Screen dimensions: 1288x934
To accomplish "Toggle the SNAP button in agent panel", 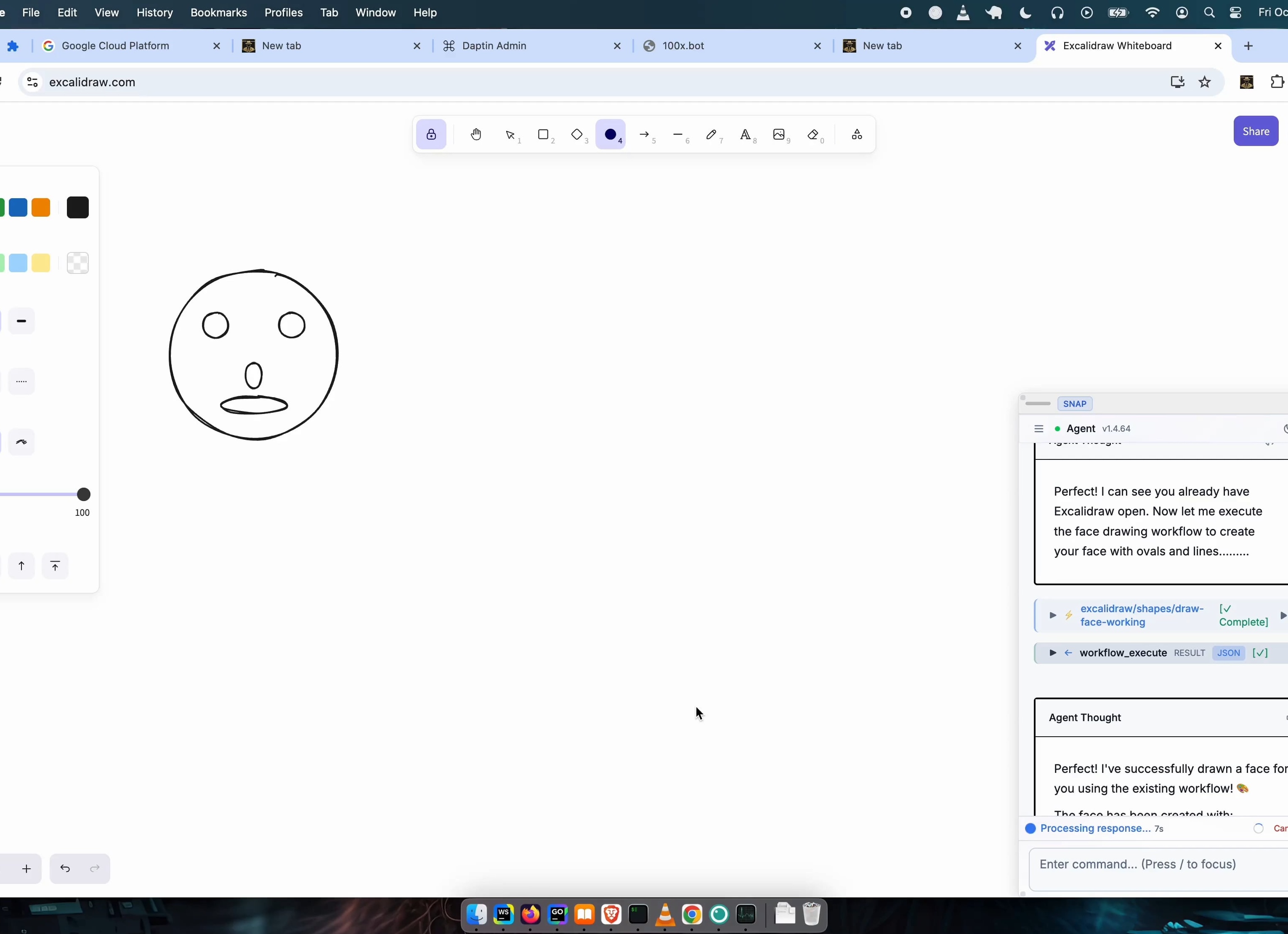I will coord(1075,404).
